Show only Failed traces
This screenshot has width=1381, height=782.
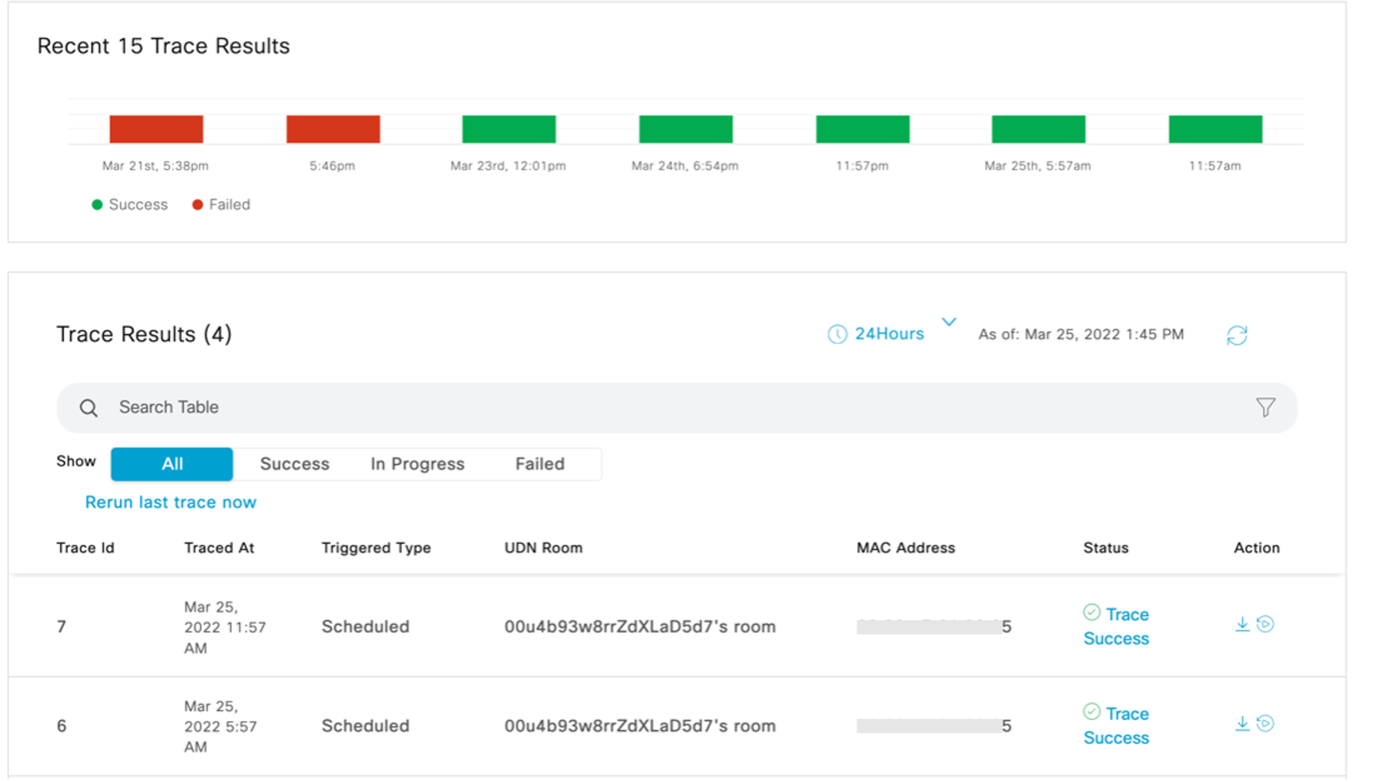point(540,464)
